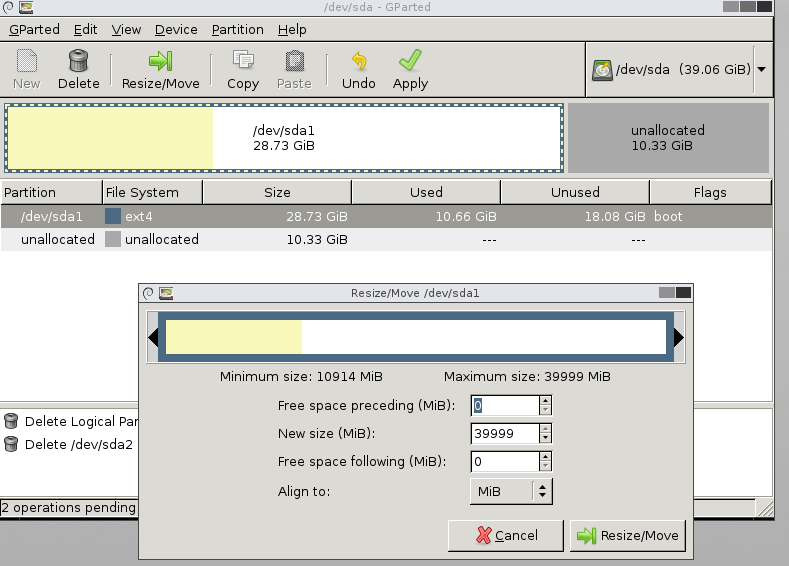Image resolution: width=789 pixels, height=566 pixels.
Task: Click the /dev/sda1 block in disk map
Action: pos(284,138)
